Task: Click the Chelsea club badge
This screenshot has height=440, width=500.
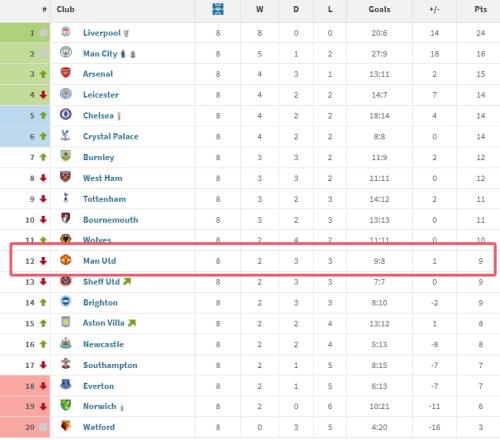Action: pyautogui.click(x=66, y=114)
